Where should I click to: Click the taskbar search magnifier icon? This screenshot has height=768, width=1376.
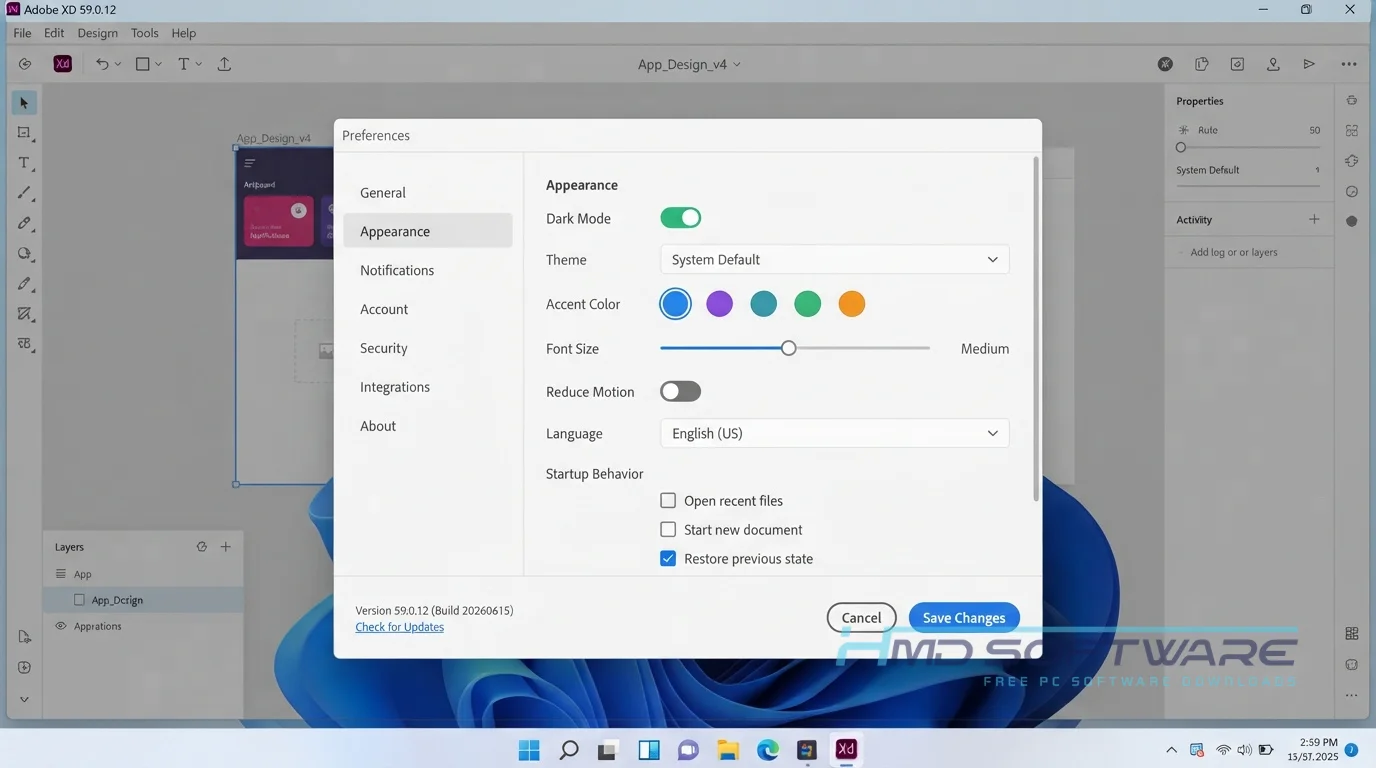(x=568, y=749)
